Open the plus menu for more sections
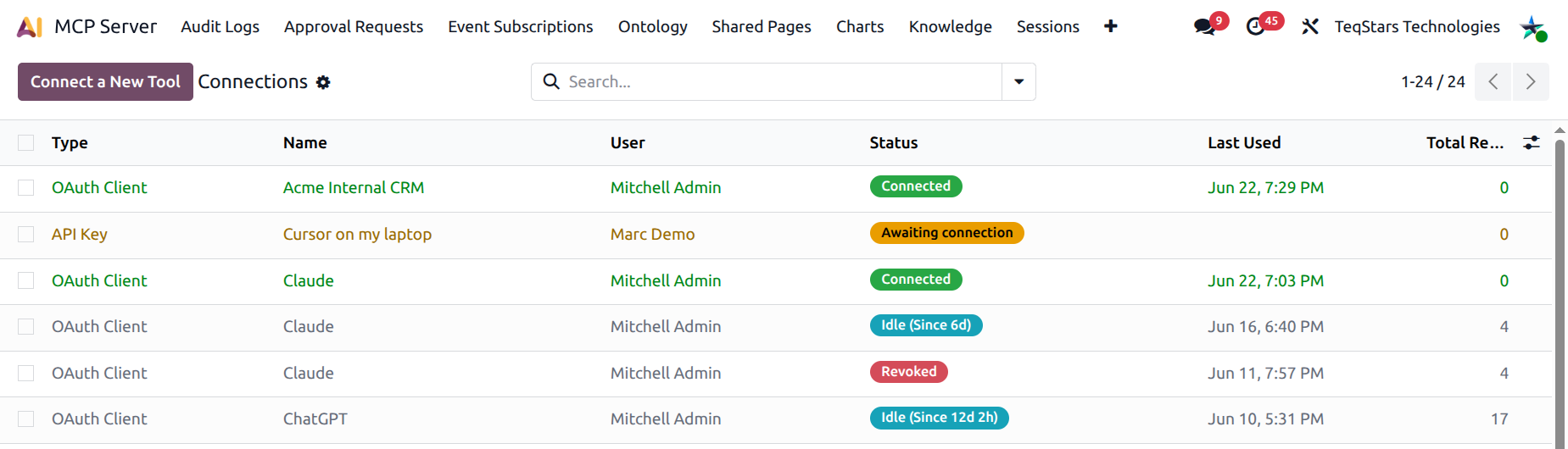This screenshot has height=449, width=1568. pyautogui.click(x=1110, y=26)
